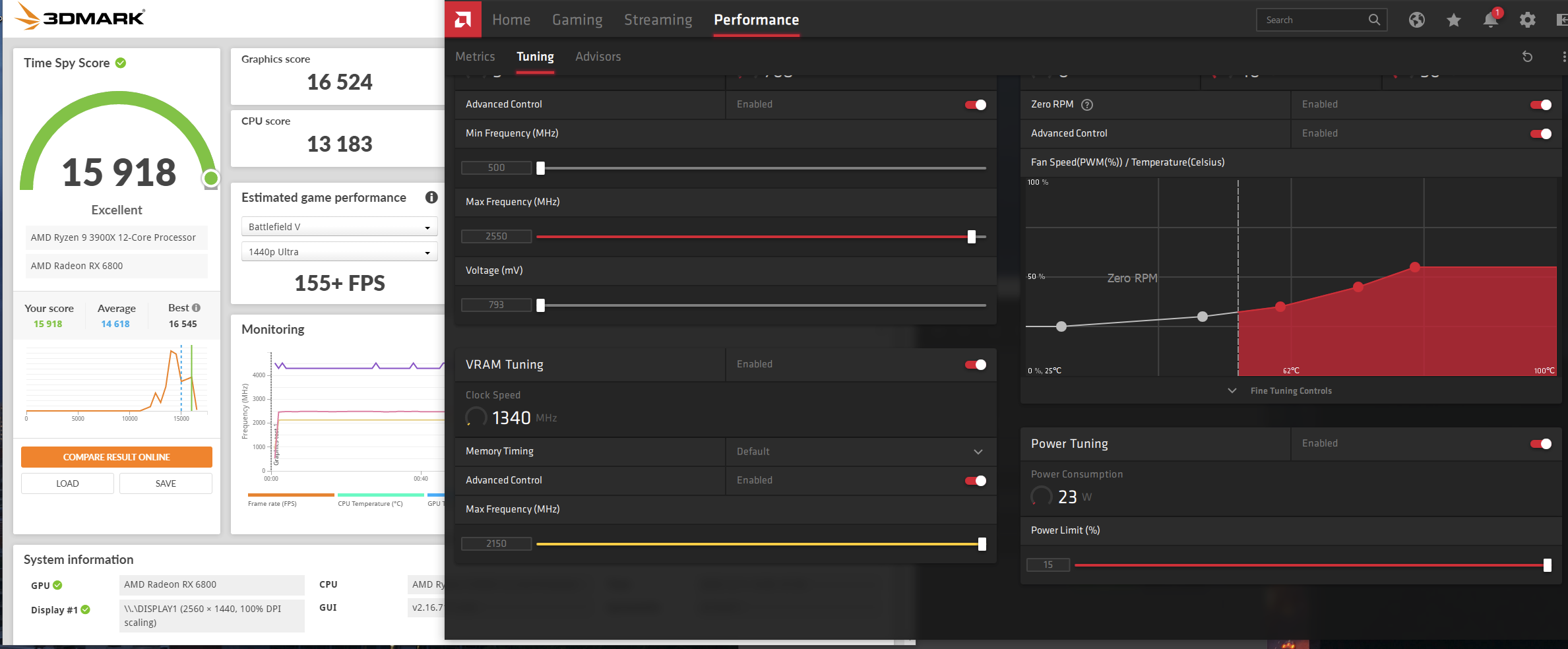Click the Save button in 3DMark

(166, 483)
